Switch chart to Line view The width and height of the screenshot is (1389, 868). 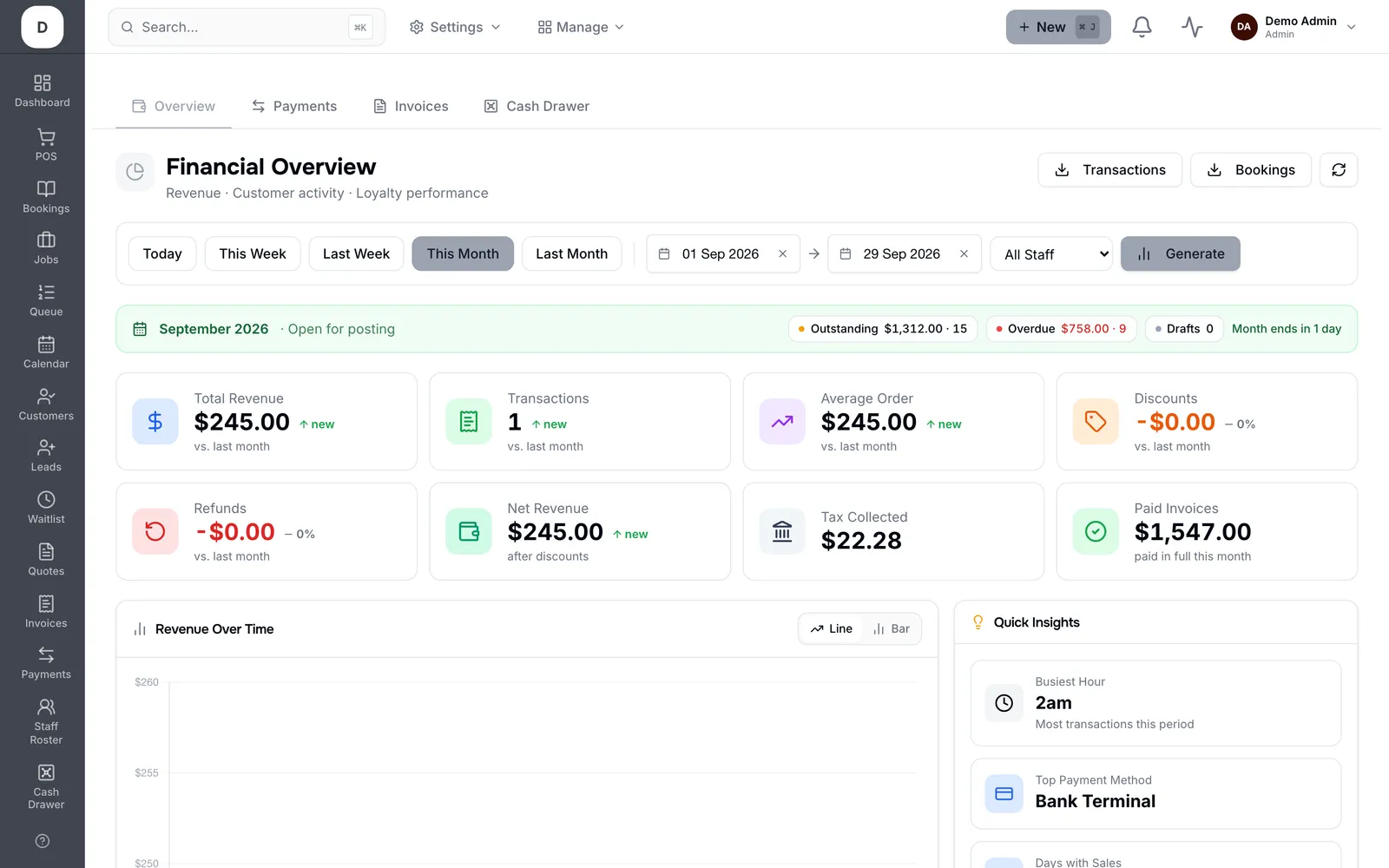(832, 628)
